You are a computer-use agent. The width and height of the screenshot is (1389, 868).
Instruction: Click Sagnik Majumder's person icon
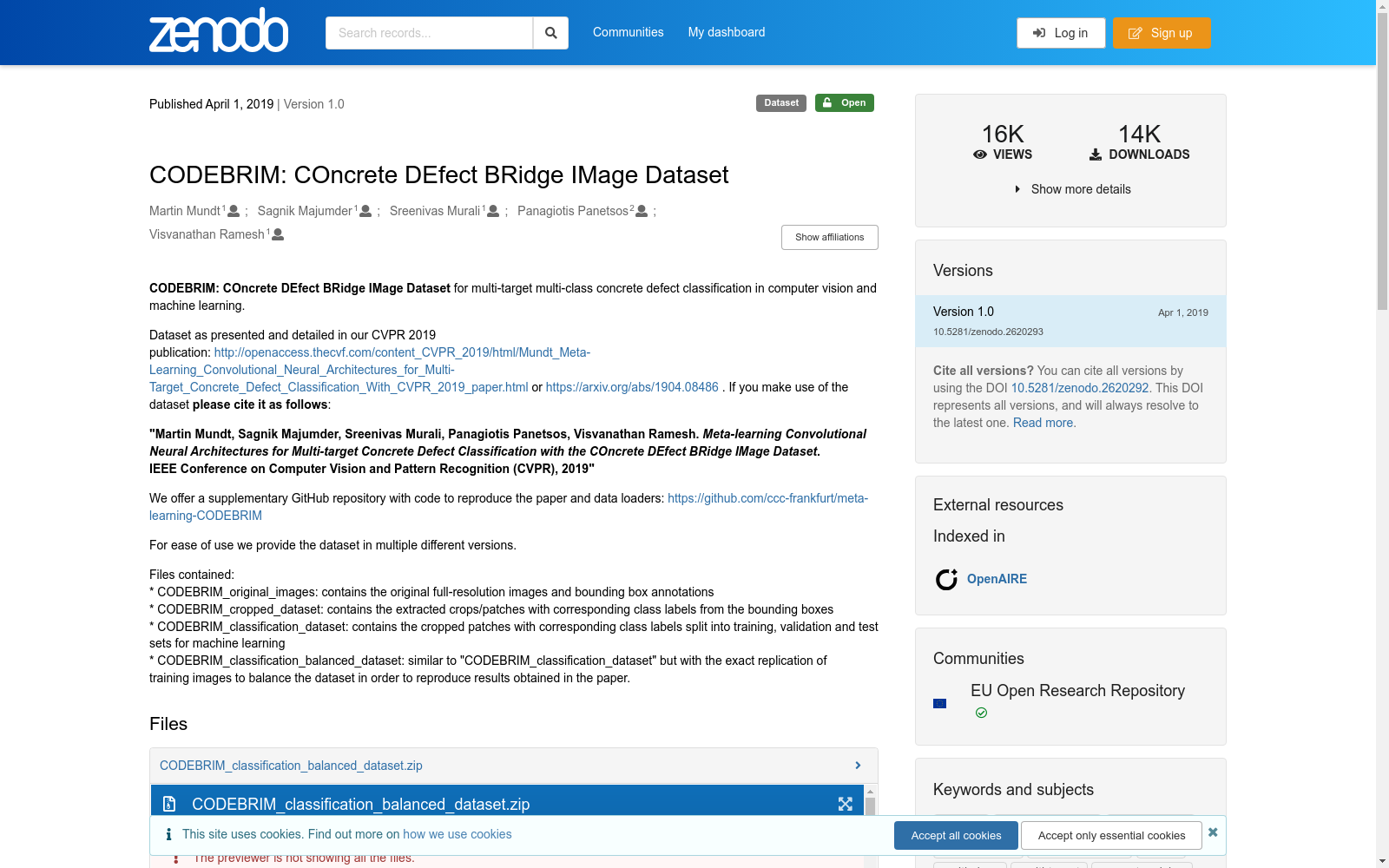pyautogui.click(x=365, y=211)
